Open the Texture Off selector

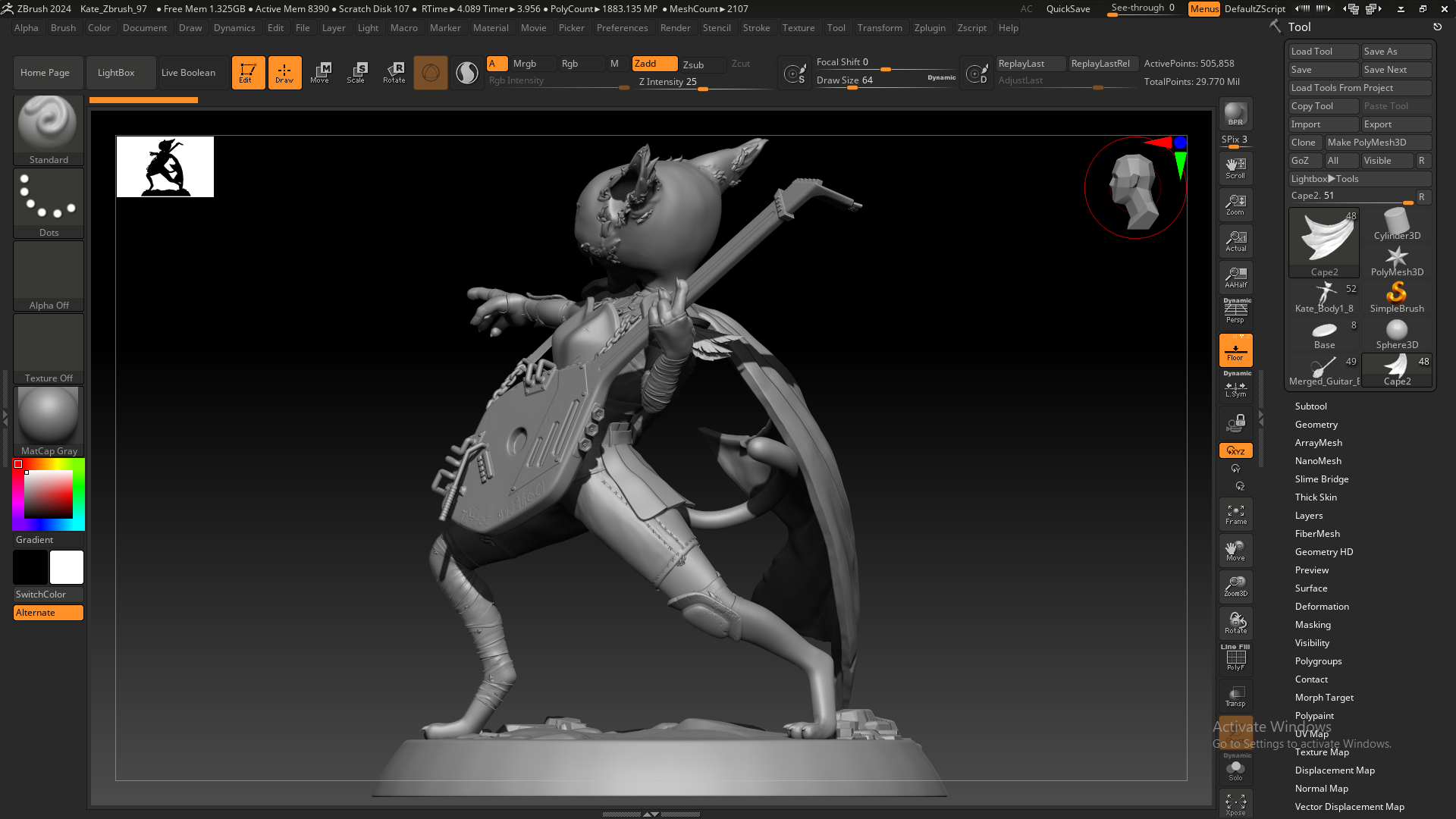point(49,349)
